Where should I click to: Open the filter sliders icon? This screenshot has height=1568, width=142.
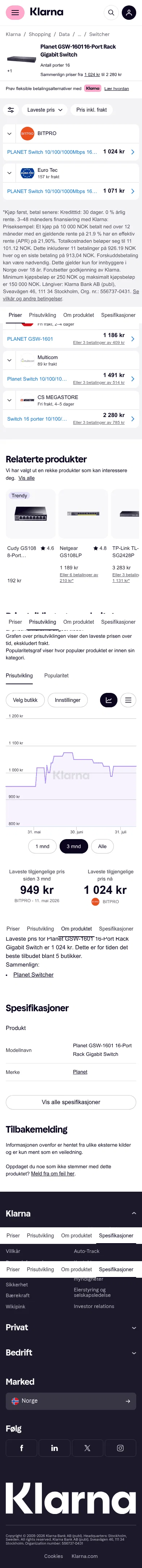point(10,110)
